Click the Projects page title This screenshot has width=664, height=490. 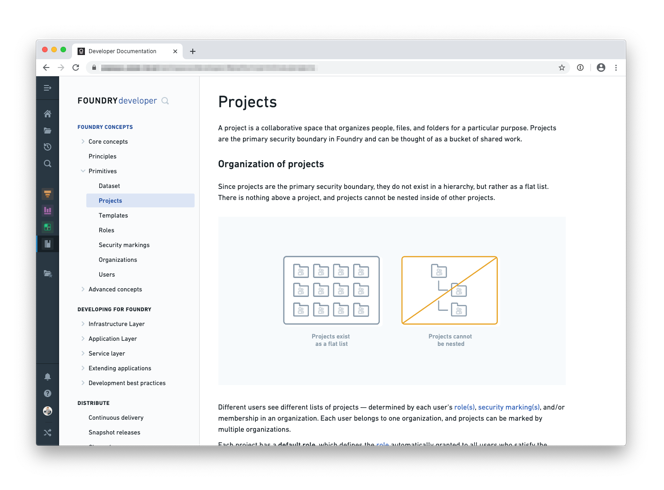tap(247, 102)
